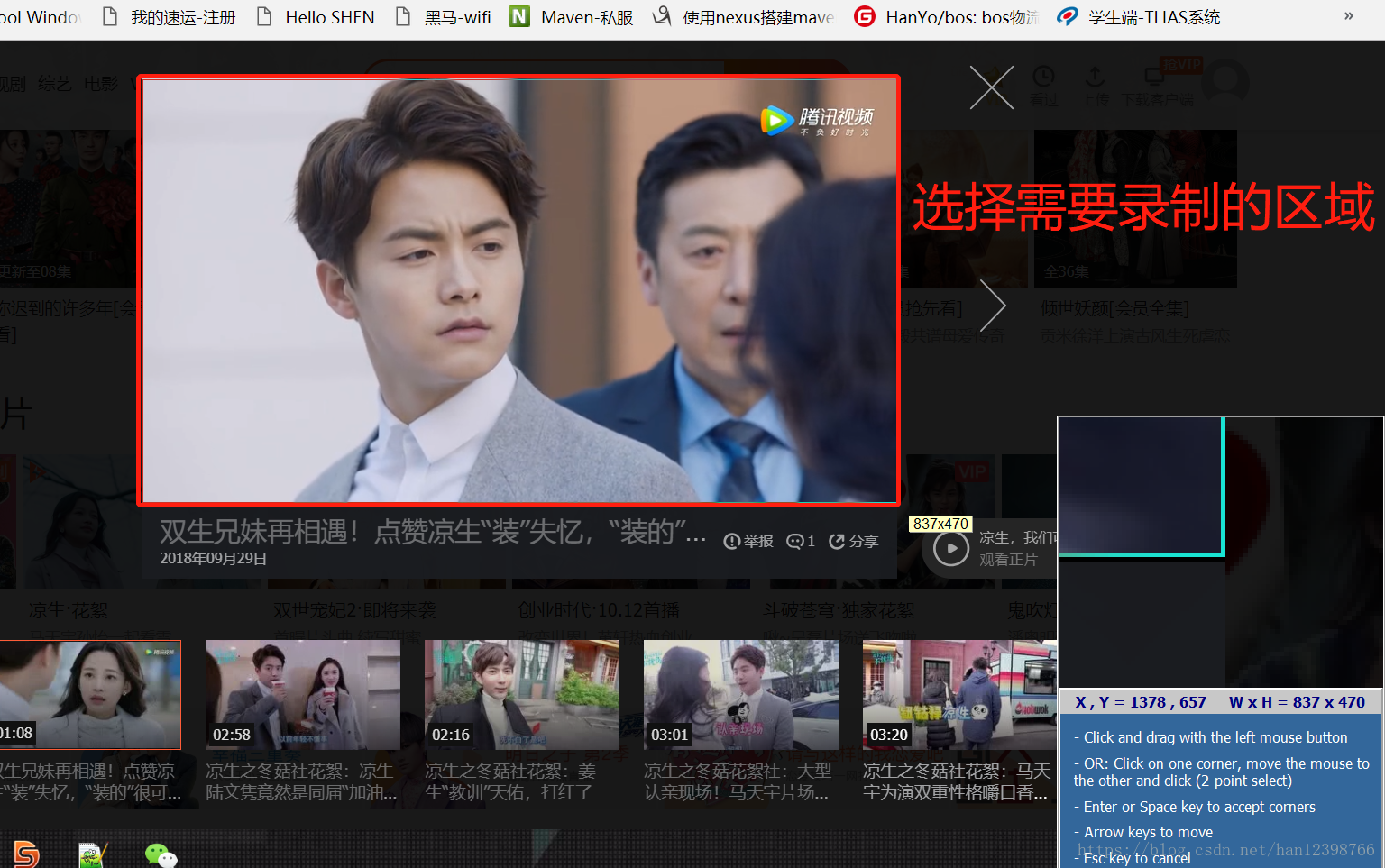Click the title 凉生之冬菇社花絮：凉生陆文隽
Screen dimensions: 1385x868
coord(301,781)
